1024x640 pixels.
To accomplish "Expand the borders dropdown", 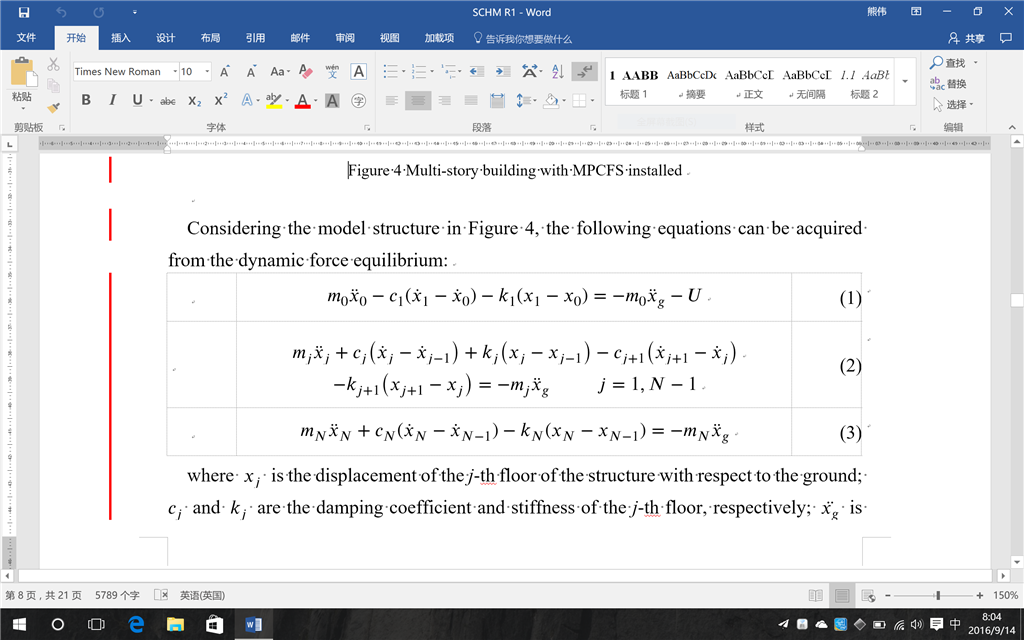I will [592, 101].
